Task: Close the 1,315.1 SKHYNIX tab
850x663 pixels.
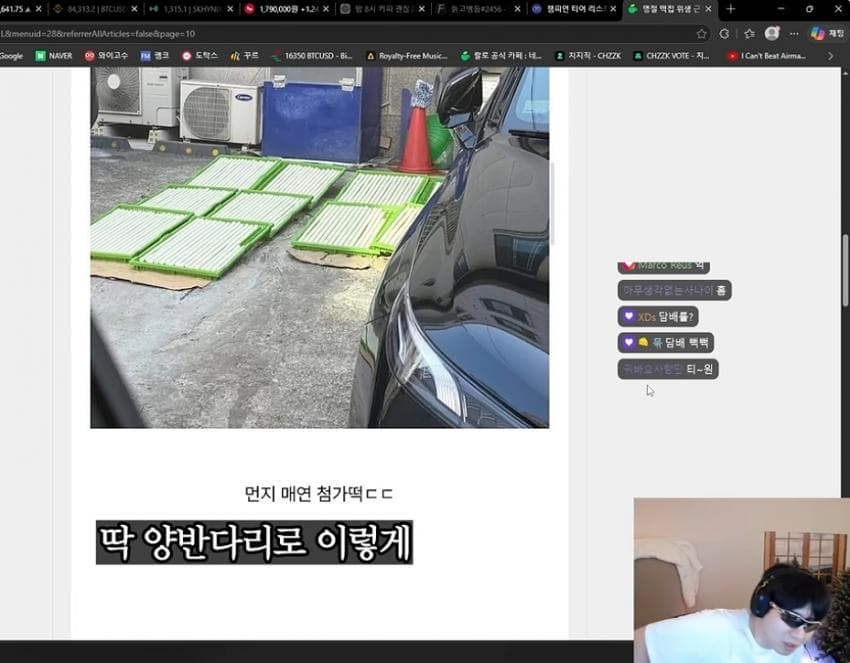Action: [230, 9]
